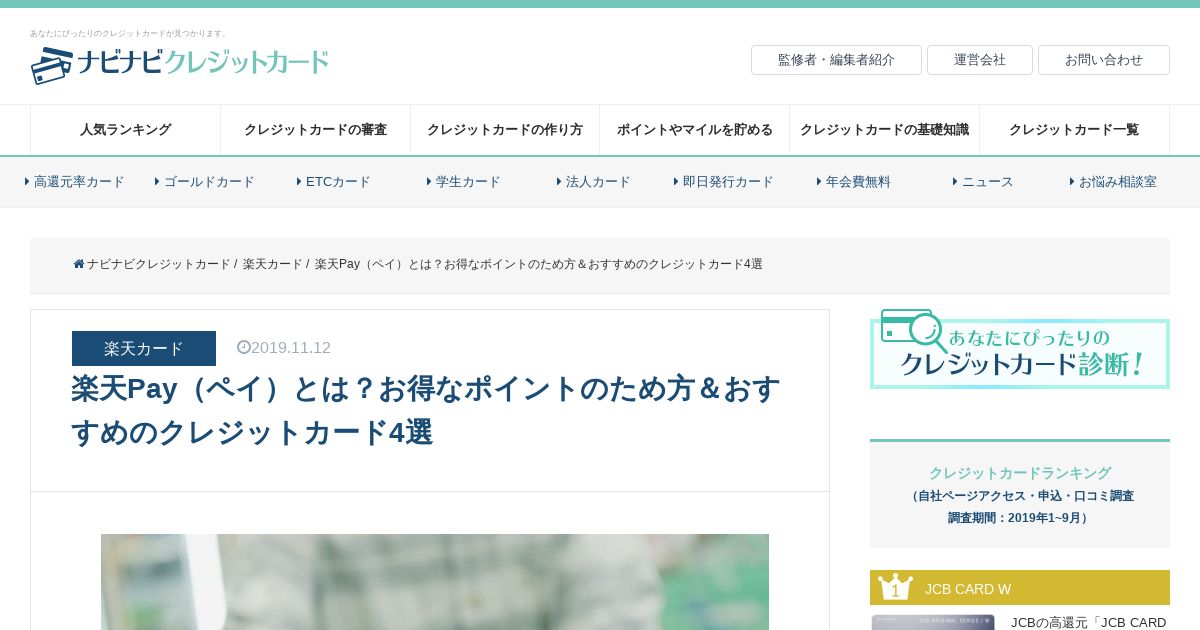Open the クレジットカード診断 banner
1200x630 pixels.
click(1020, 349)
